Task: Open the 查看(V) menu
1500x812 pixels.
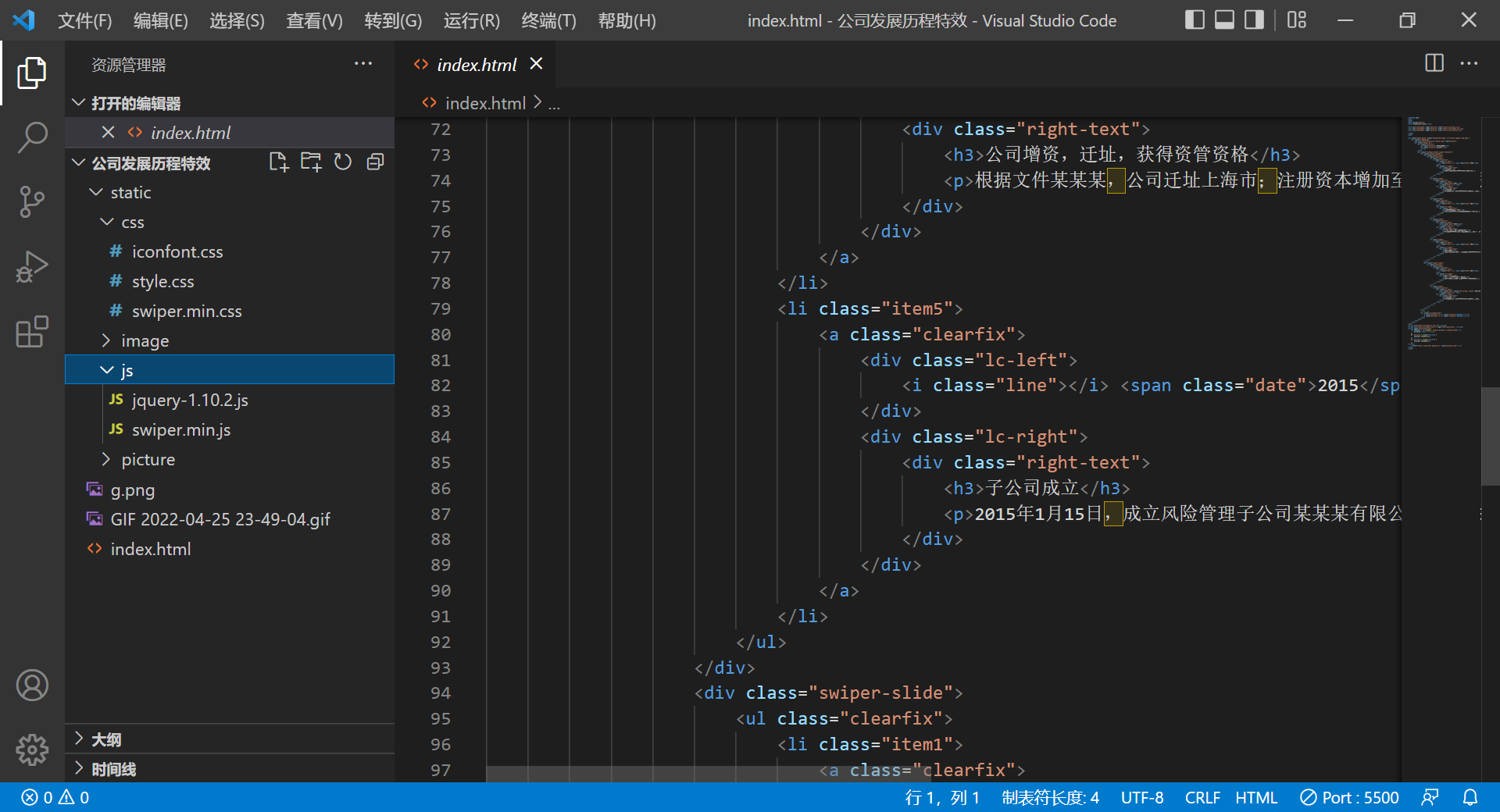Action: (315, 21)
